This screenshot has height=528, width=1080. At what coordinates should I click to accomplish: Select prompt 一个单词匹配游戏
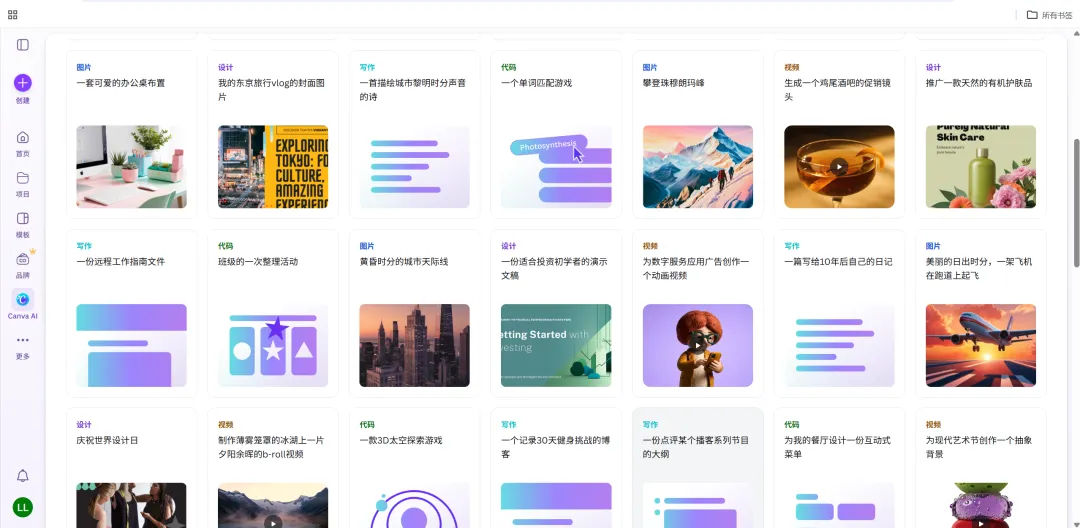point(537,83)
